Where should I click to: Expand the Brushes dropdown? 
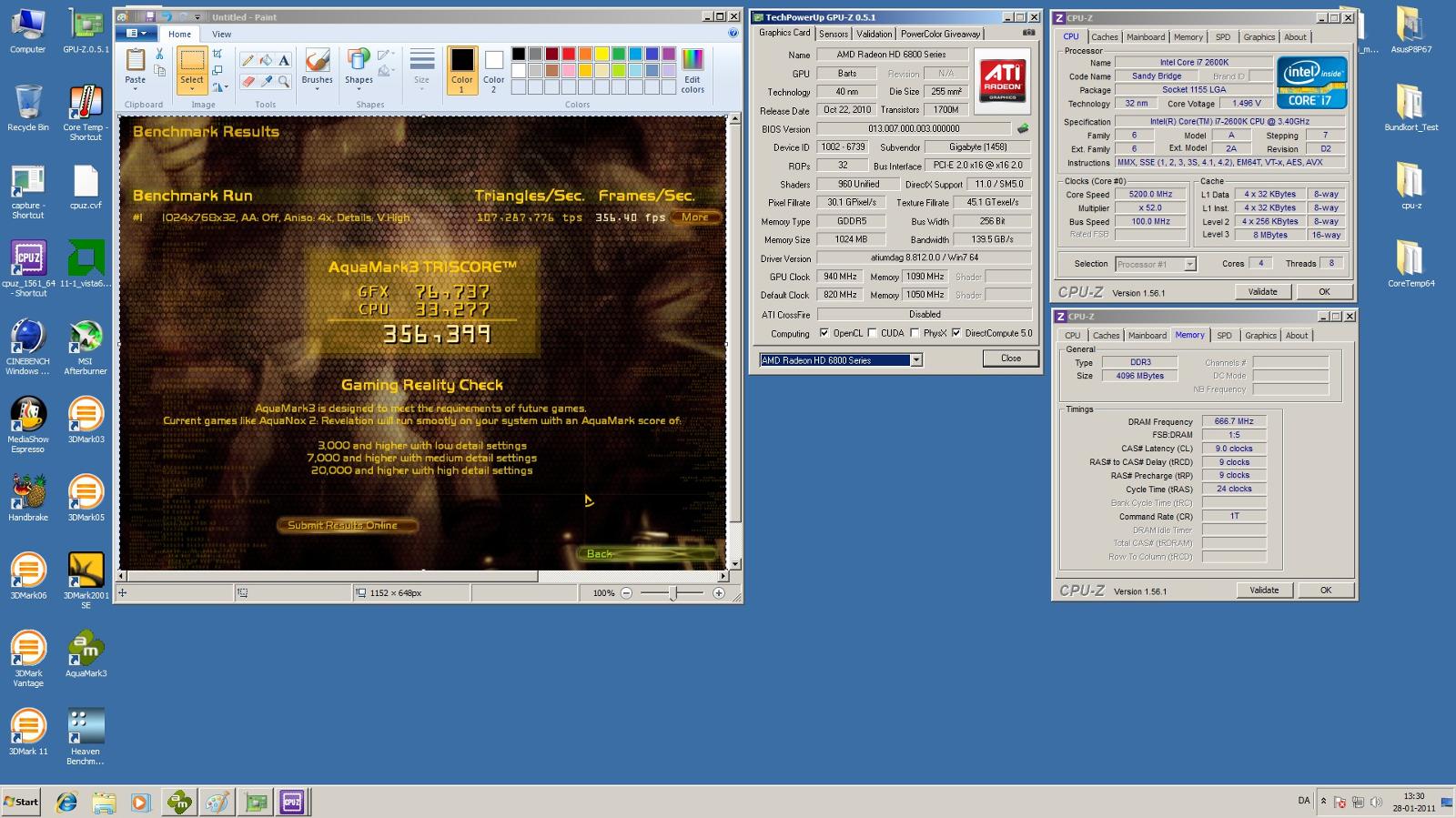pos(317,89)
